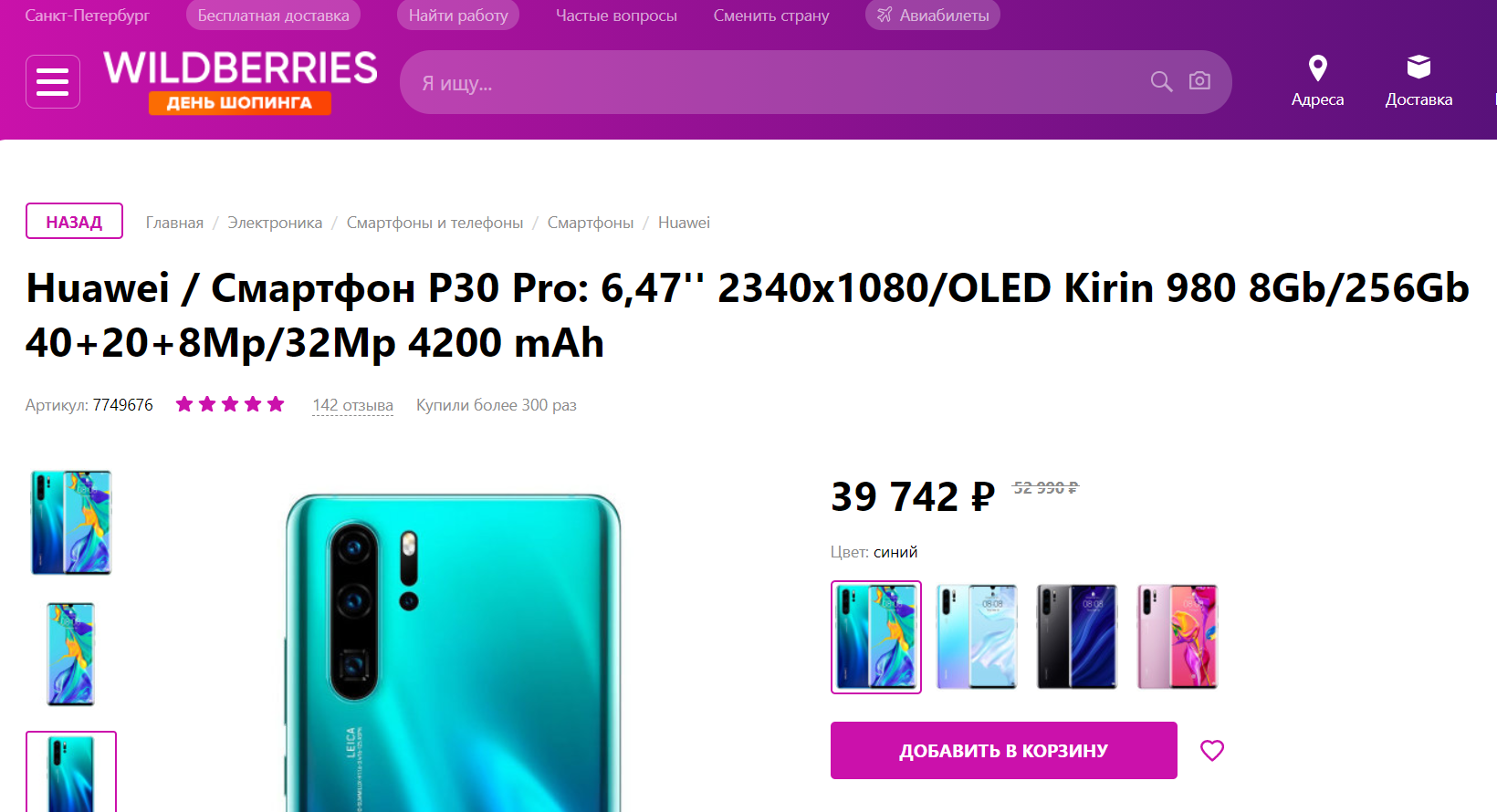Go to Электроника breadcrumb
The height and width of the screenshot is (812, 1497).
point(275,223)
